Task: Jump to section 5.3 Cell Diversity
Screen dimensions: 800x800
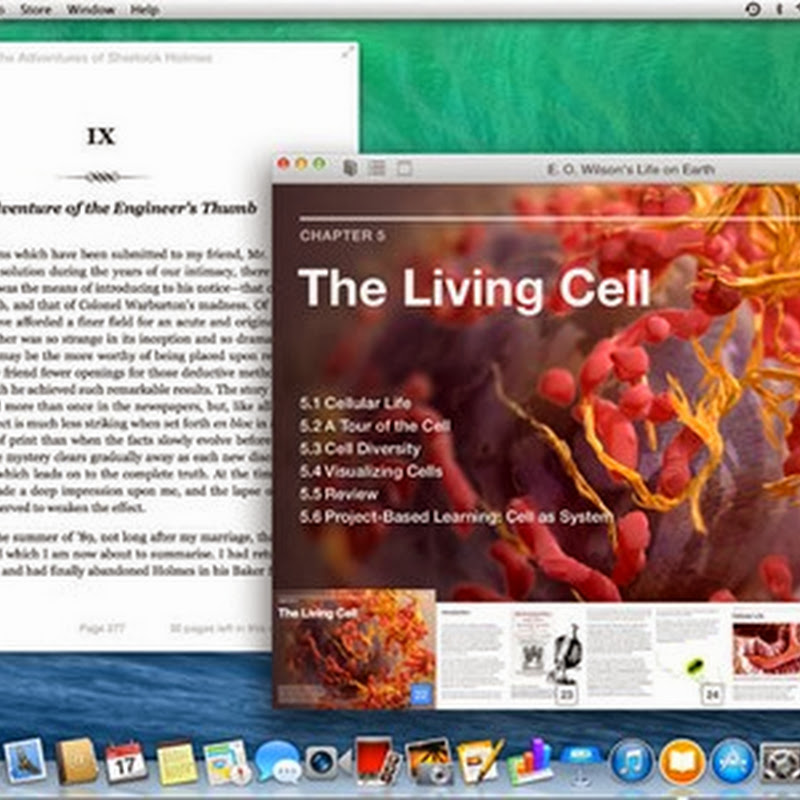Action: coord(360,448)
